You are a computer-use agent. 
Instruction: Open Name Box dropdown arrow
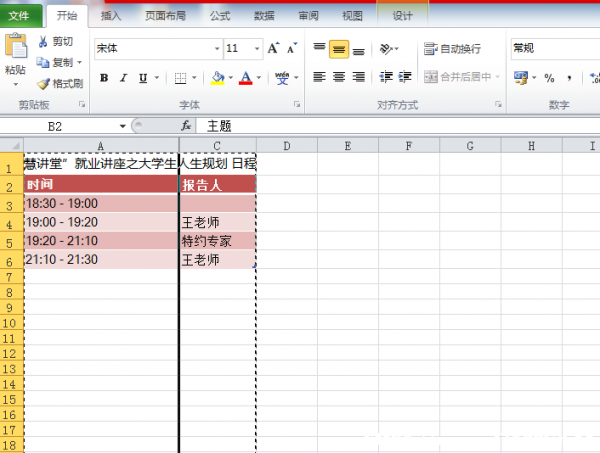tap(122, 126)
